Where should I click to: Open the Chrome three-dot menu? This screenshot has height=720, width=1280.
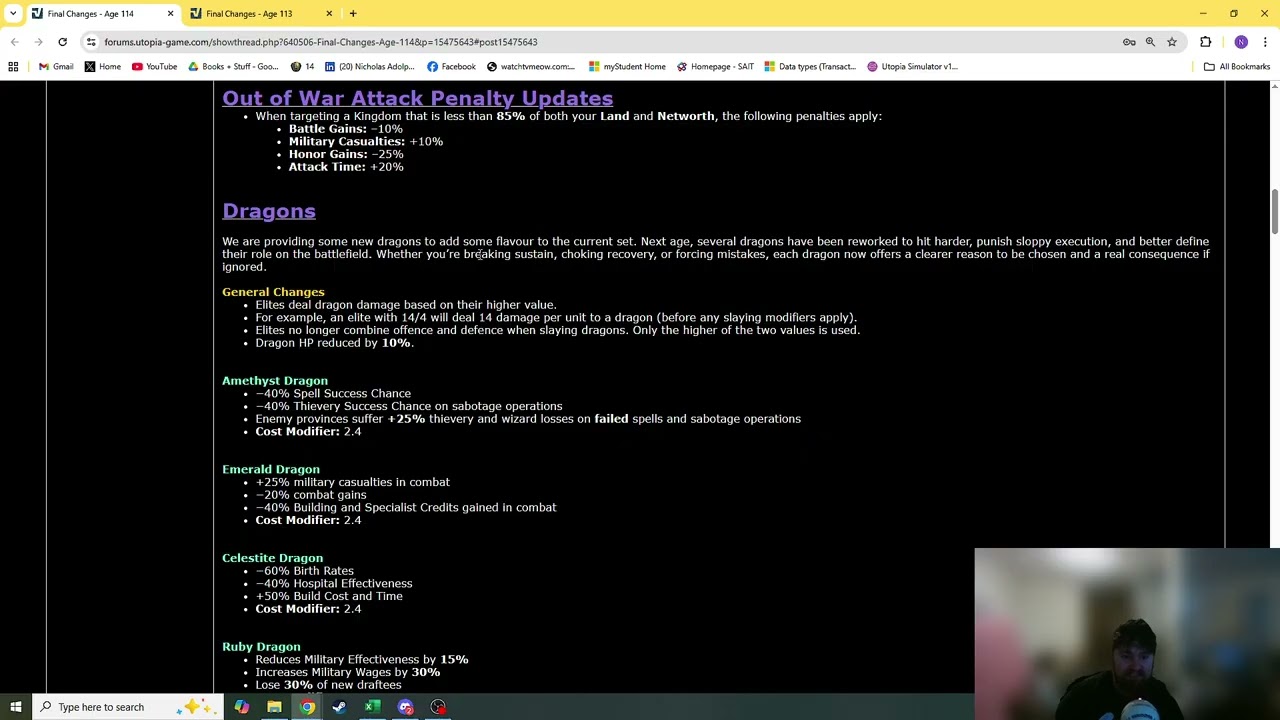coord(1265,42)
